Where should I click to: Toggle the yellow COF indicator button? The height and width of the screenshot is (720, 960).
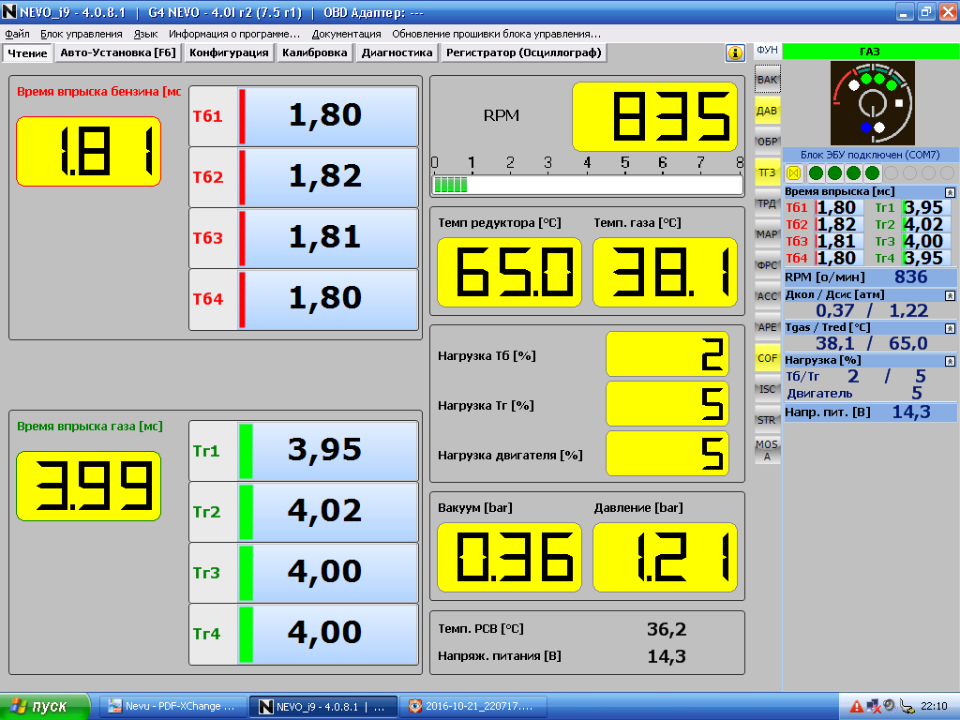[767, 358]
